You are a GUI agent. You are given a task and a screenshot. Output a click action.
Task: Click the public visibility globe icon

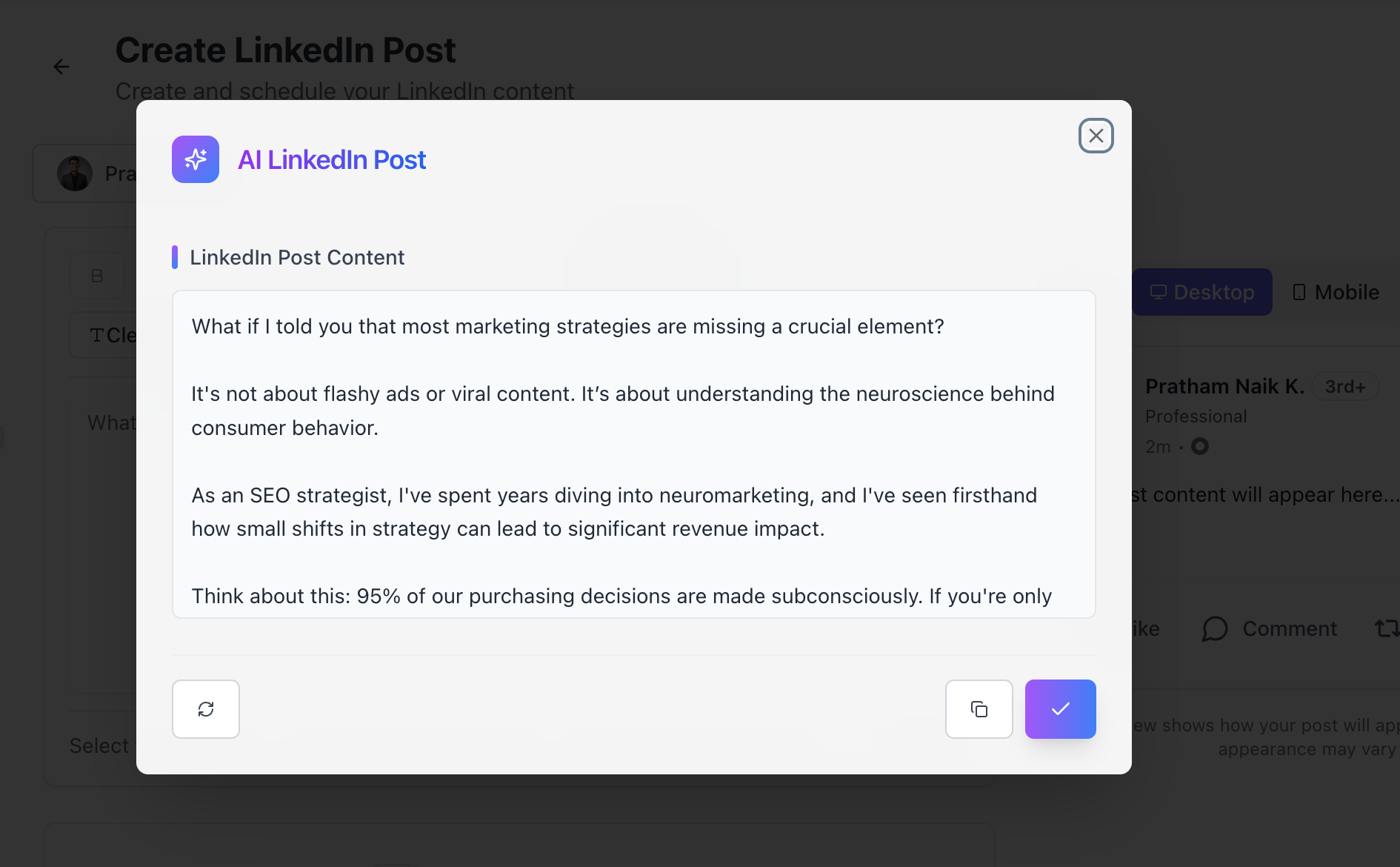1200,446
